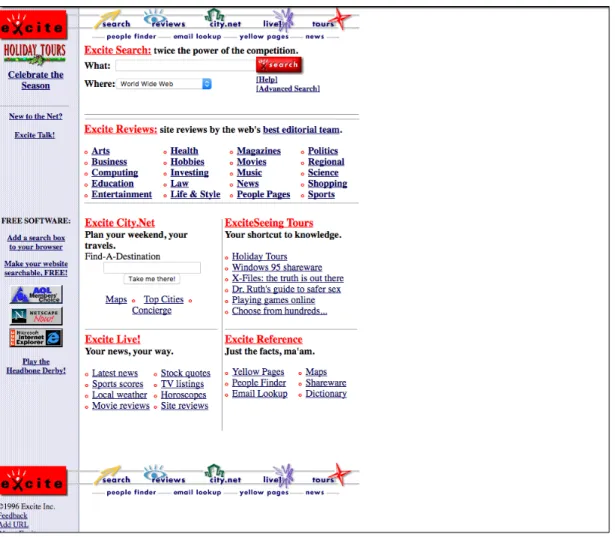Open the Excite Talk! link
The image size is (615, 537).
coord(35,135)
